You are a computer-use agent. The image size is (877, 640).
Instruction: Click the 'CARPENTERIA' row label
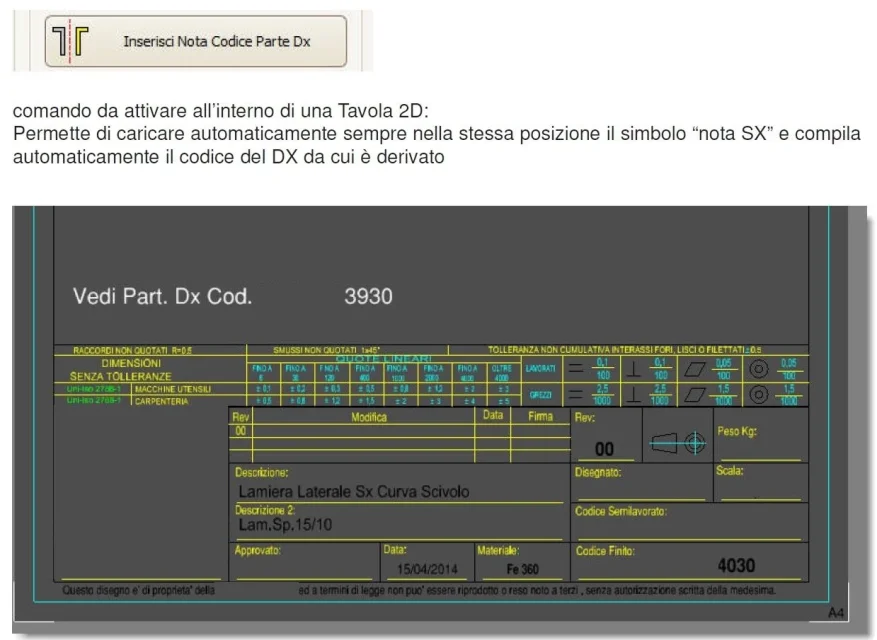pos(162,402)
